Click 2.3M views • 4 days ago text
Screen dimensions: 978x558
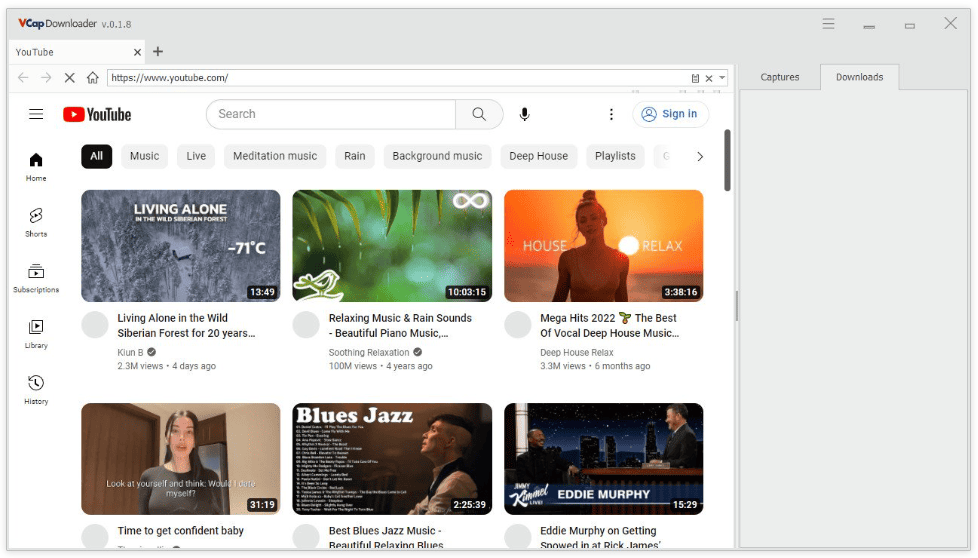167,367
